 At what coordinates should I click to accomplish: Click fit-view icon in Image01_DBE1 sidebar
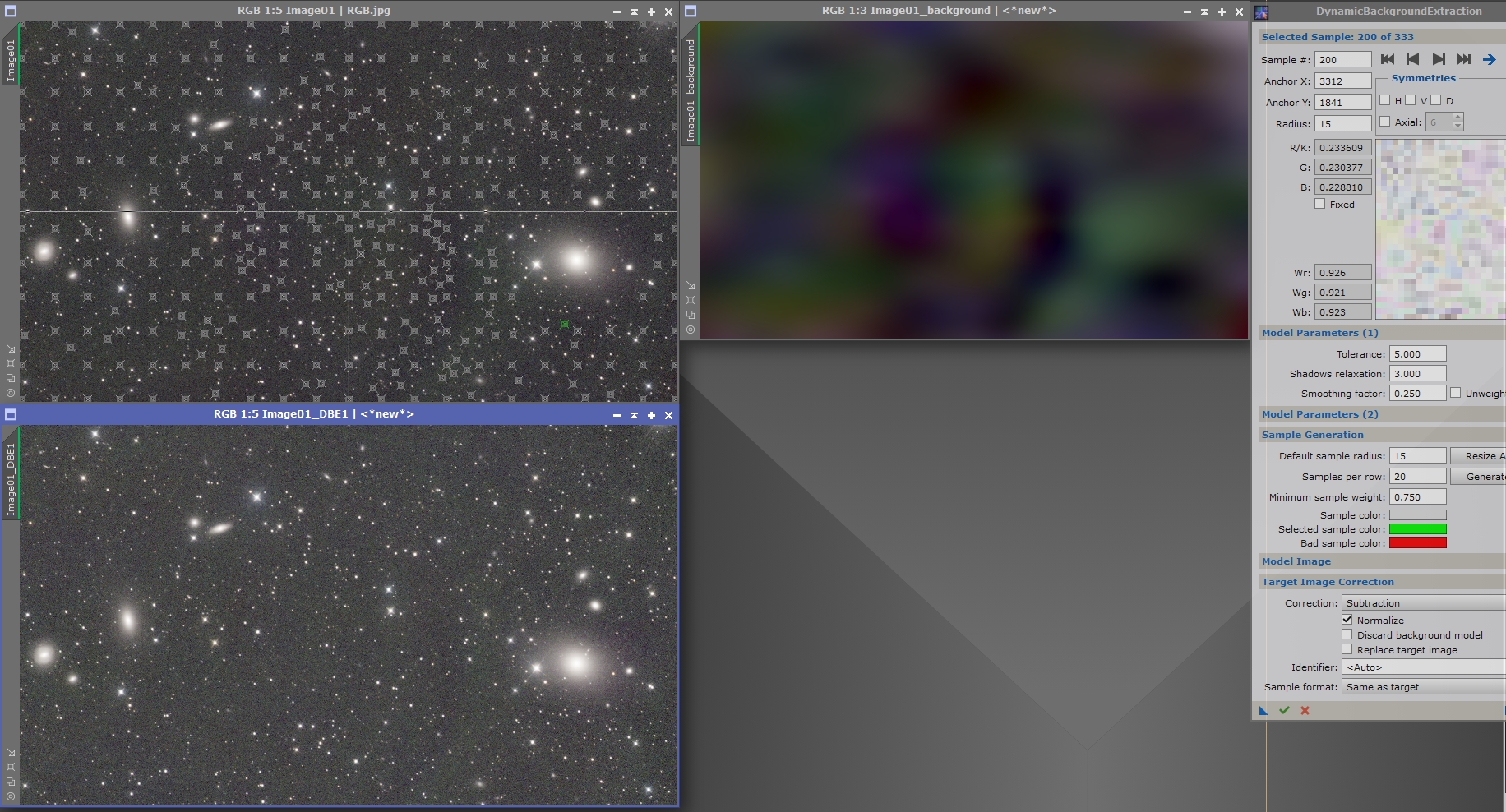pyautogui.click(x=11, y=767)
